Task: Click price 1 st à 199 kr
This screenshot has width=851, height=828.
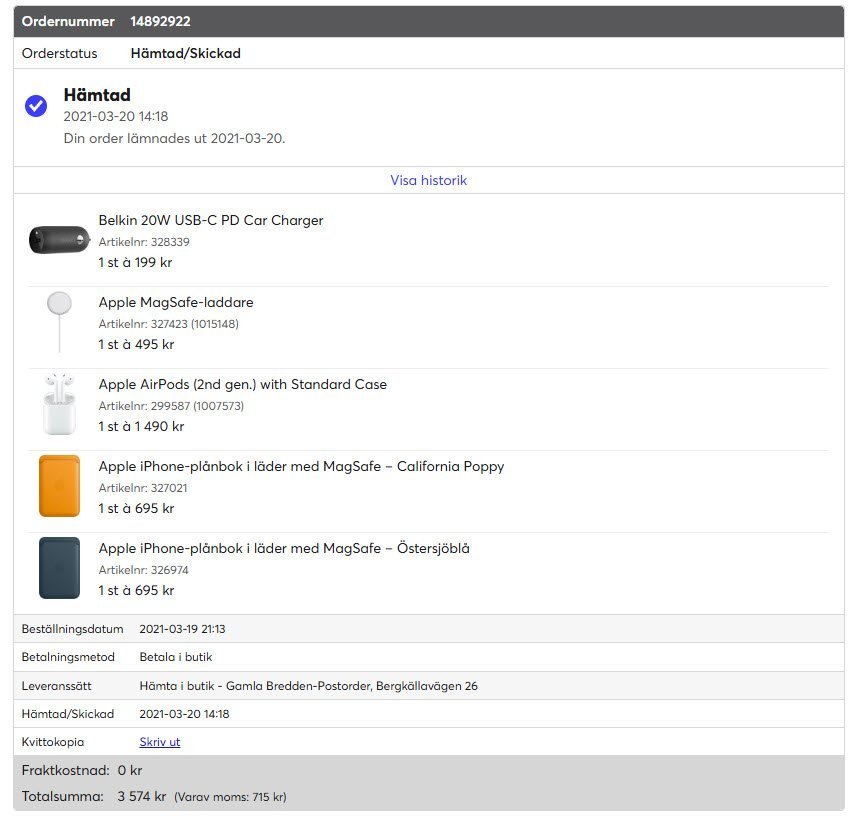Action: 135,263
